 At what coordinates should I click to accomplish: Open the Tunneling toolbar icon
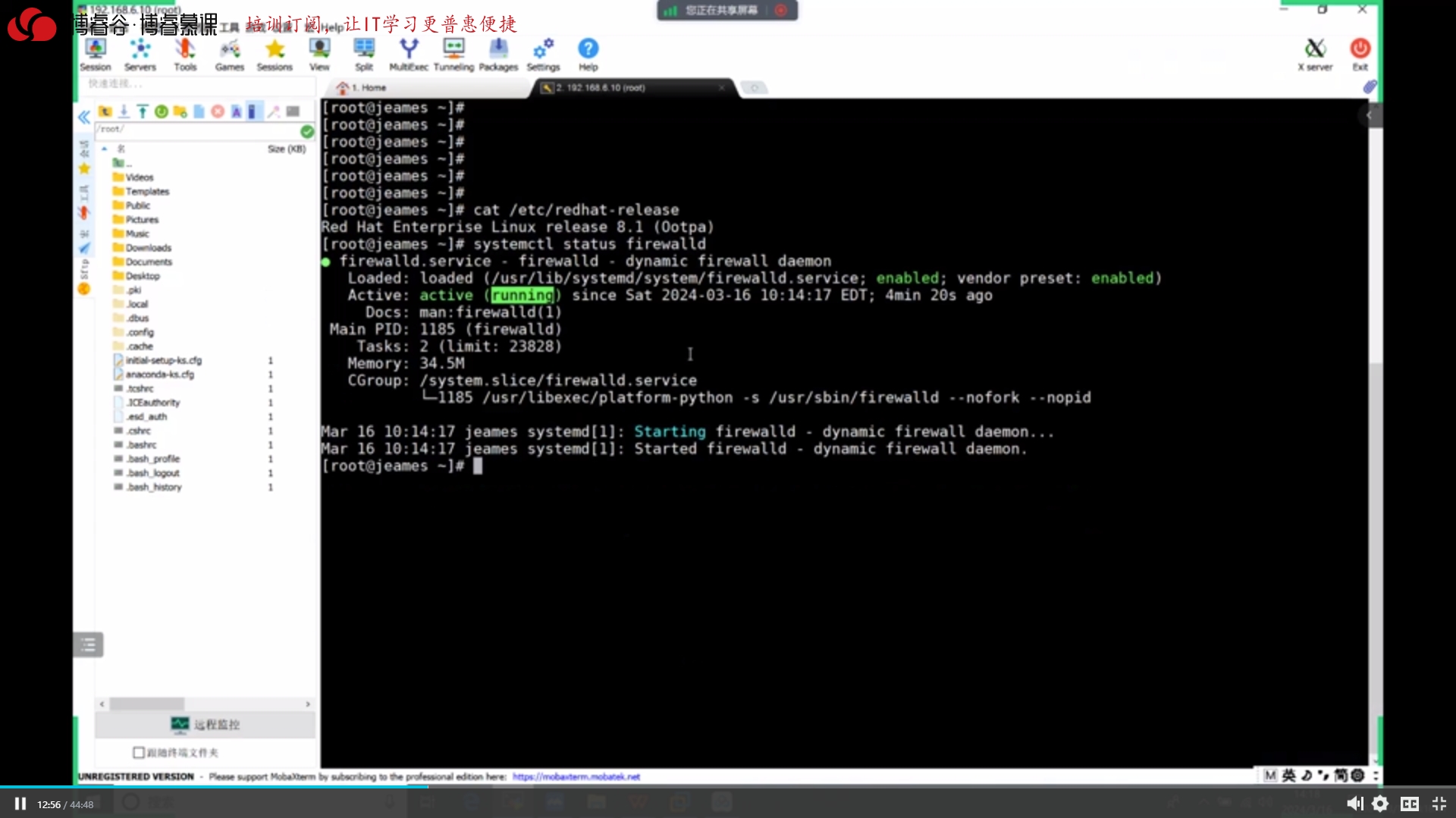[x=453, y=55]
